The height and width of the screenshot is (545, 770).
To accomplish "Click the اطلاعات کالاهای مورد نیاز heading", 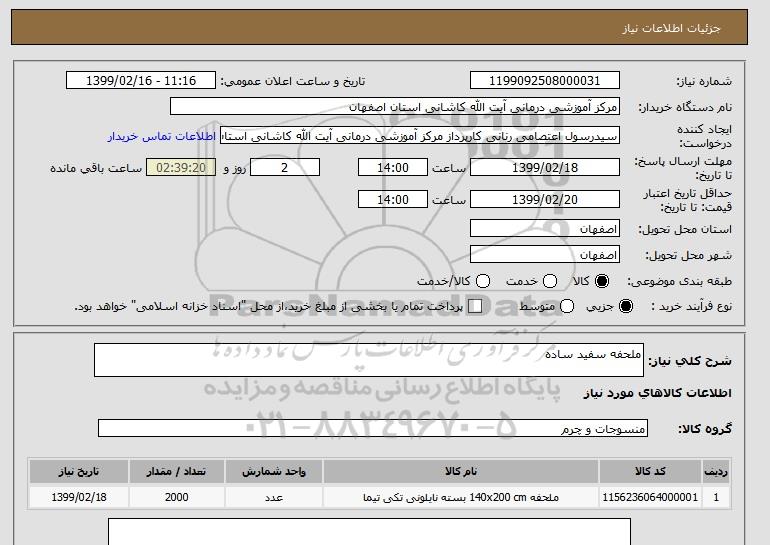I will 658,393.
